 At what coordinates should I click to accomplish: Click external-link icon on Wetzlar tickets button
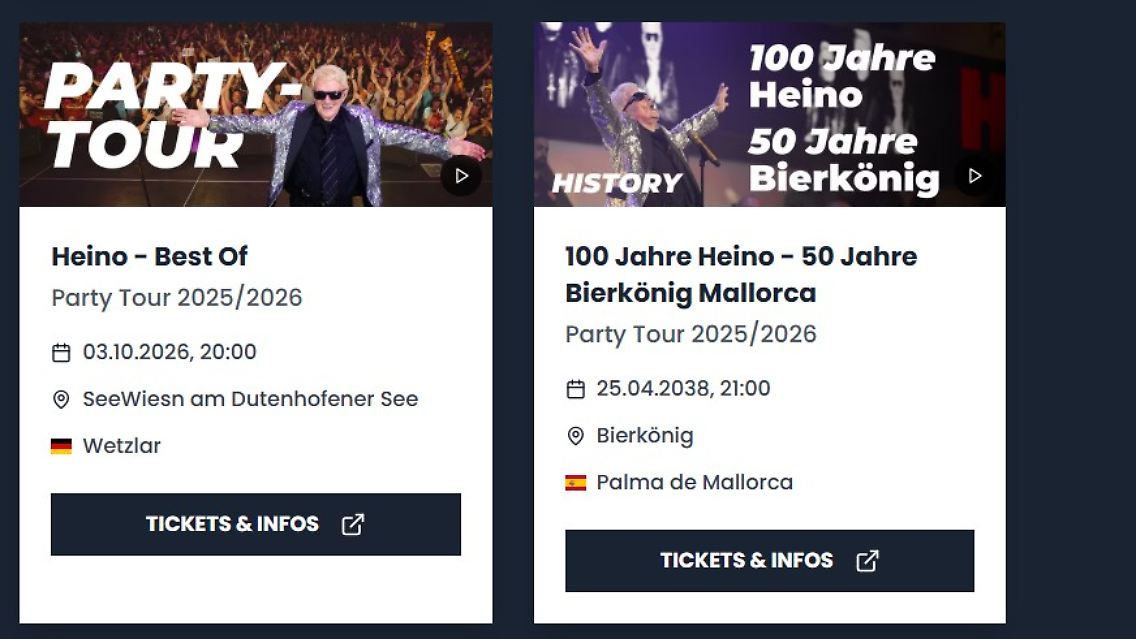click(x=353, y=524)
